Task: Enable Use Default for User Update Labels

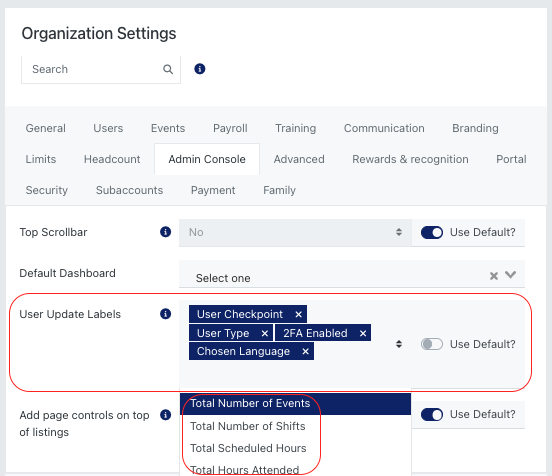Action: (x=432, y=344)
